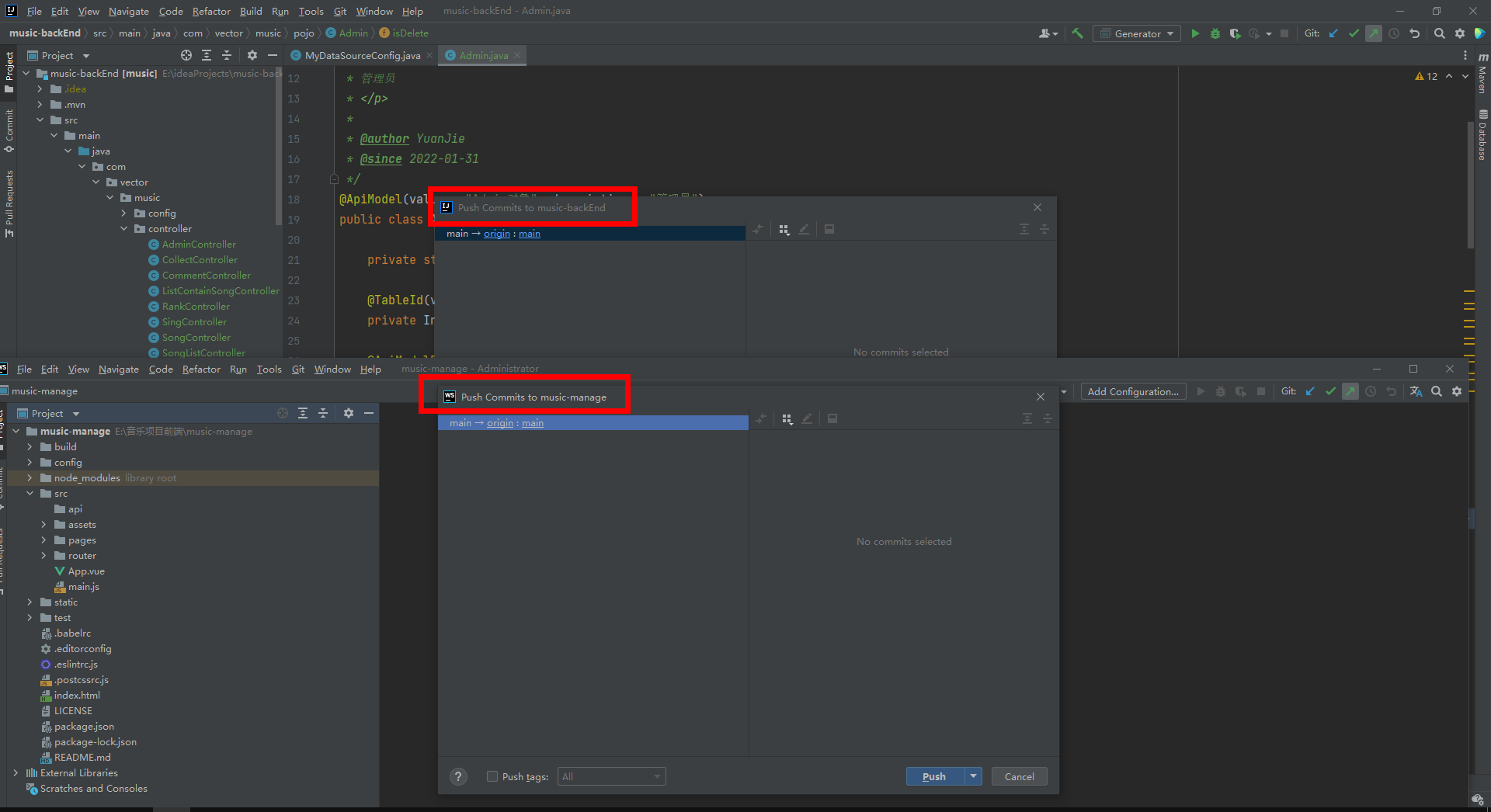Select SongController in project tree
The width and height of the screenshot is (1491, 812).
196,338
